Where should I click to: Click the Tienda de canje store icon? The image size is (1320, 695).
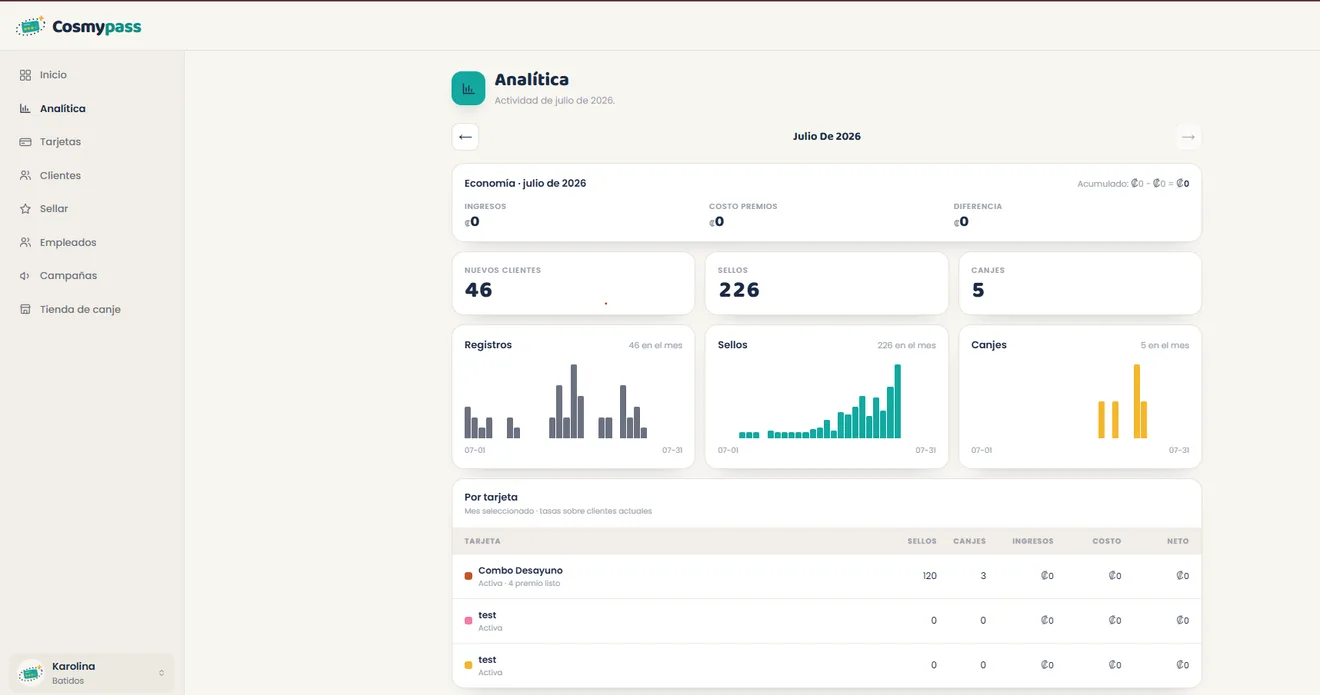(25, 309)
